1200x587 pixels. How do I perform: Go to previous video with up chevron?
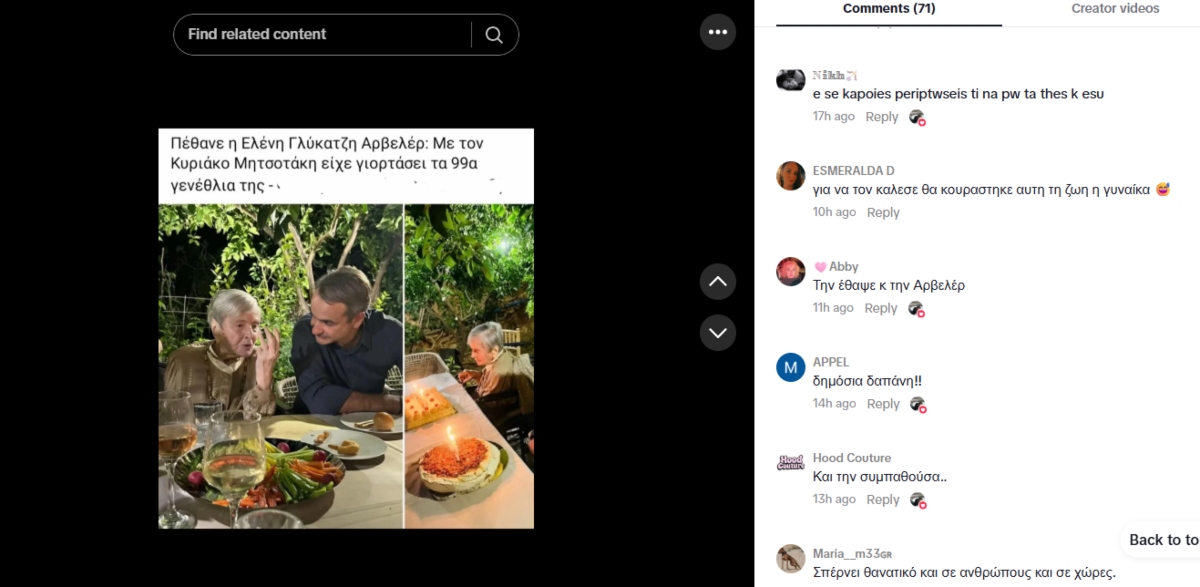[718, 282]
